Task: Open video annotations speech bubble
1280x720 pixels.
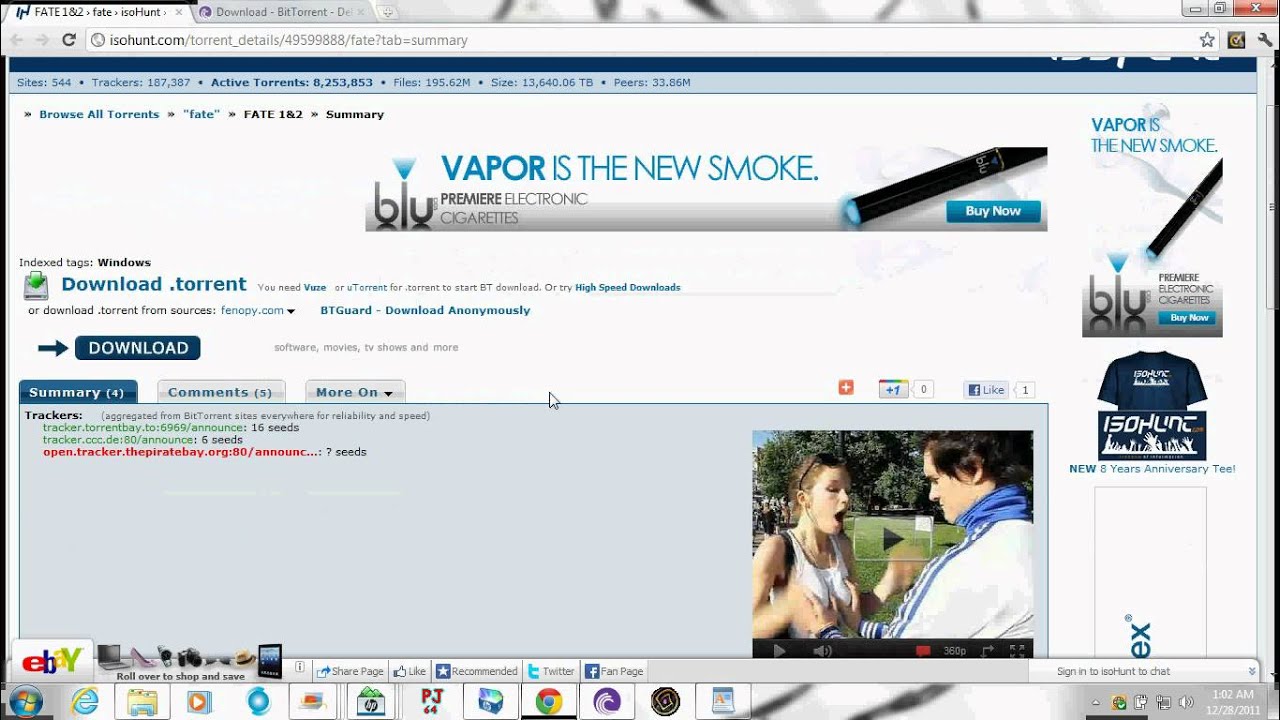Action: (923, 650)
